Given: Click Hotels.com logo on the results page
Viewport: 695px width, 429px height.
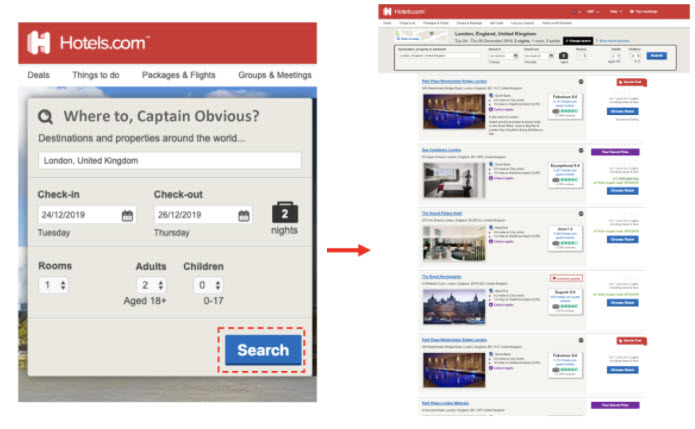Looking at the screenshot, I should click(404, 12).
